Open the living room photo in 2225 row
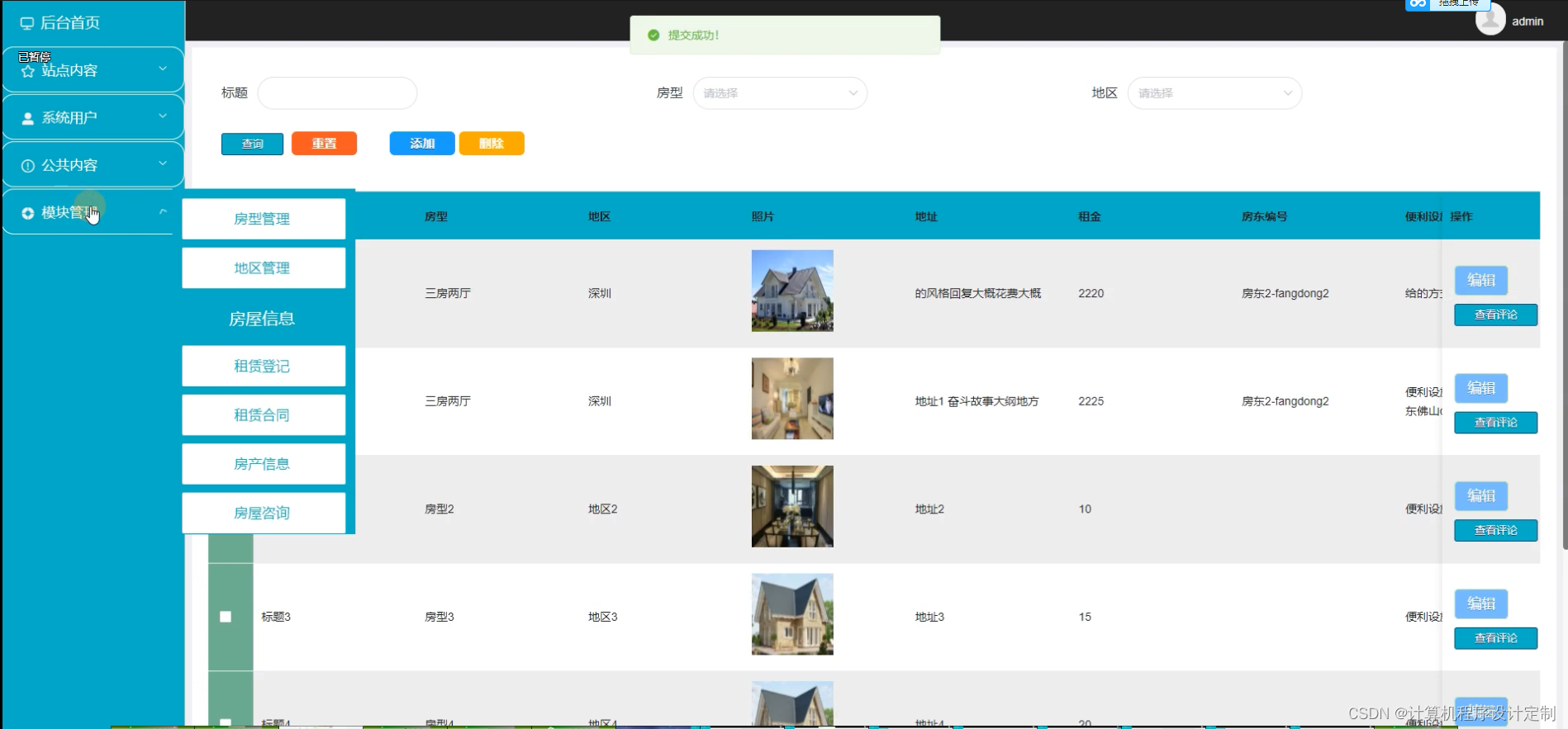1568x729 pixels. pos(792,399)
